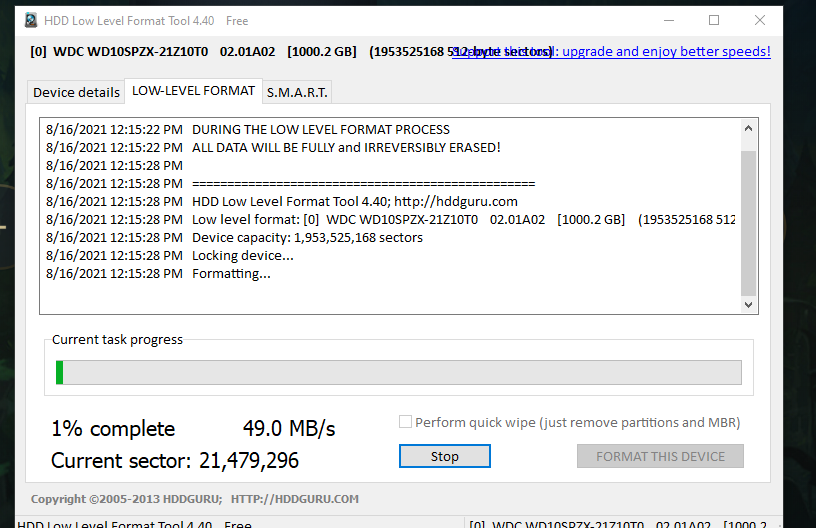This screenshot has width=816, height=528.
Task: Open the Device details tab
Action: tap(76, 92)
